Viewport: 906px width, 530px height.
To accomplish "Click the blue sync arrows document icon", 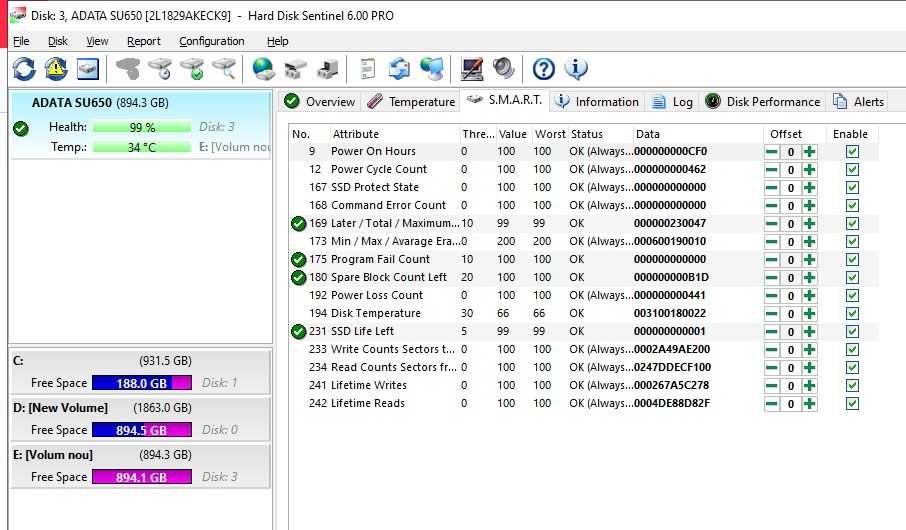I will (399, 69).
